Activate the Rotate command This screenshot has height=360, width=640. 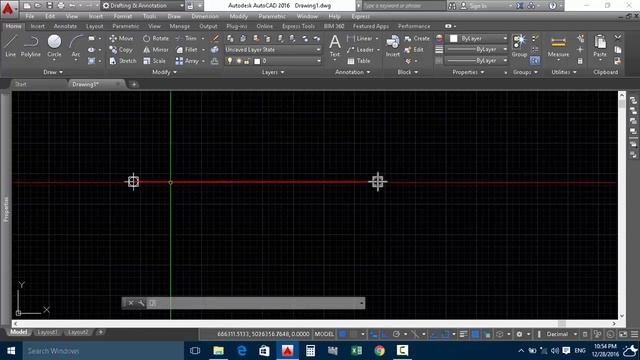coord(156,38)
